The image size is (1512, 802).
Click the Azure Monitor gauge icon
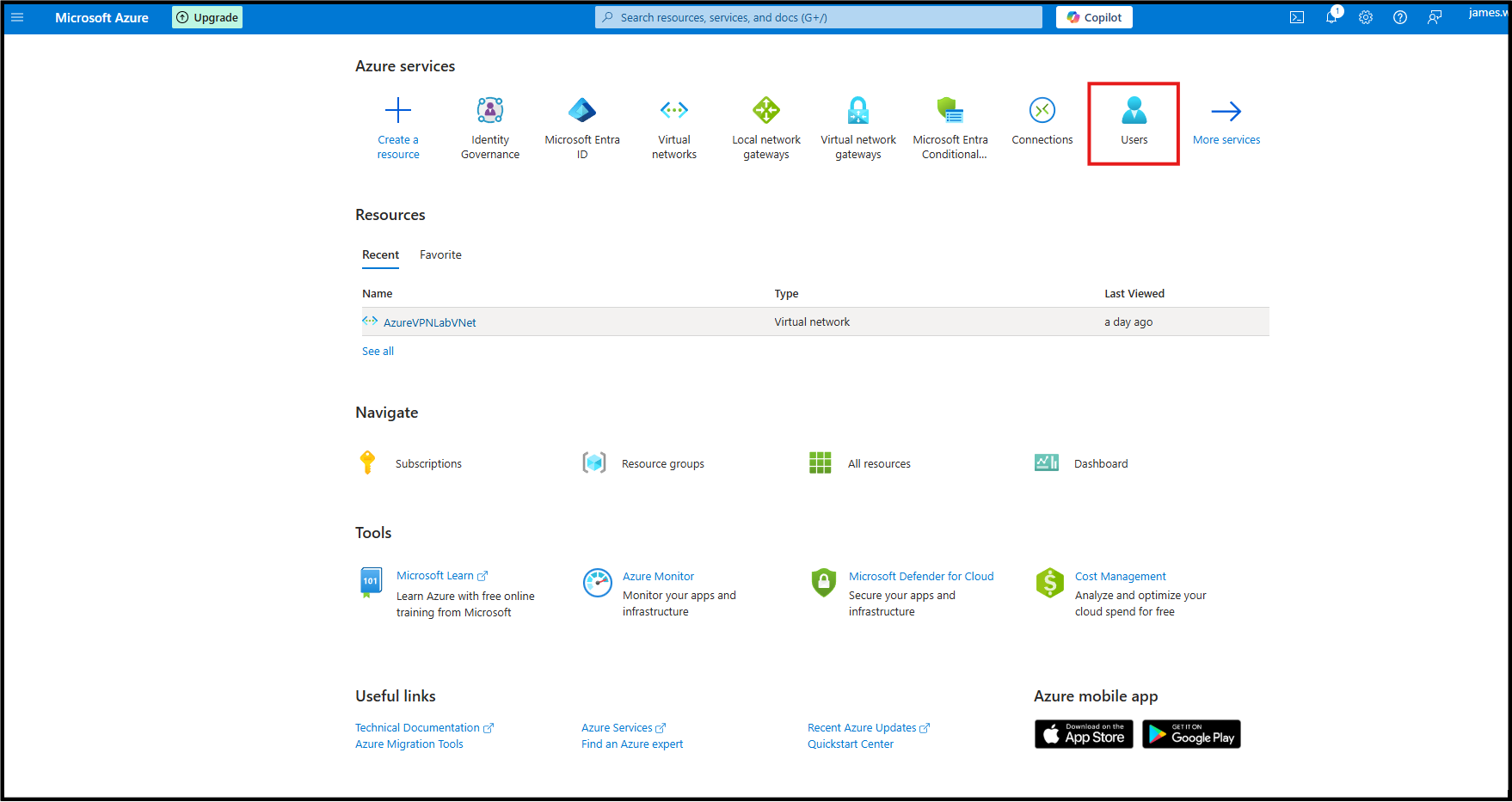point(598,582)
